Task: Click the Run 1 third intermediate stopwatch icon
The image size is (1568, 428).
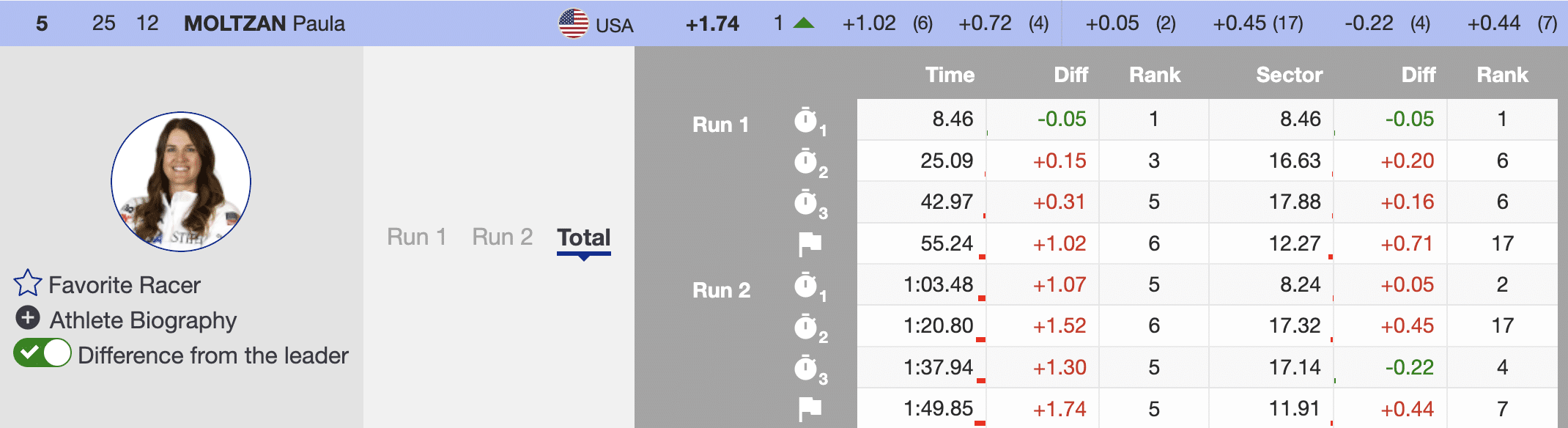Action: tap(807, 203)
